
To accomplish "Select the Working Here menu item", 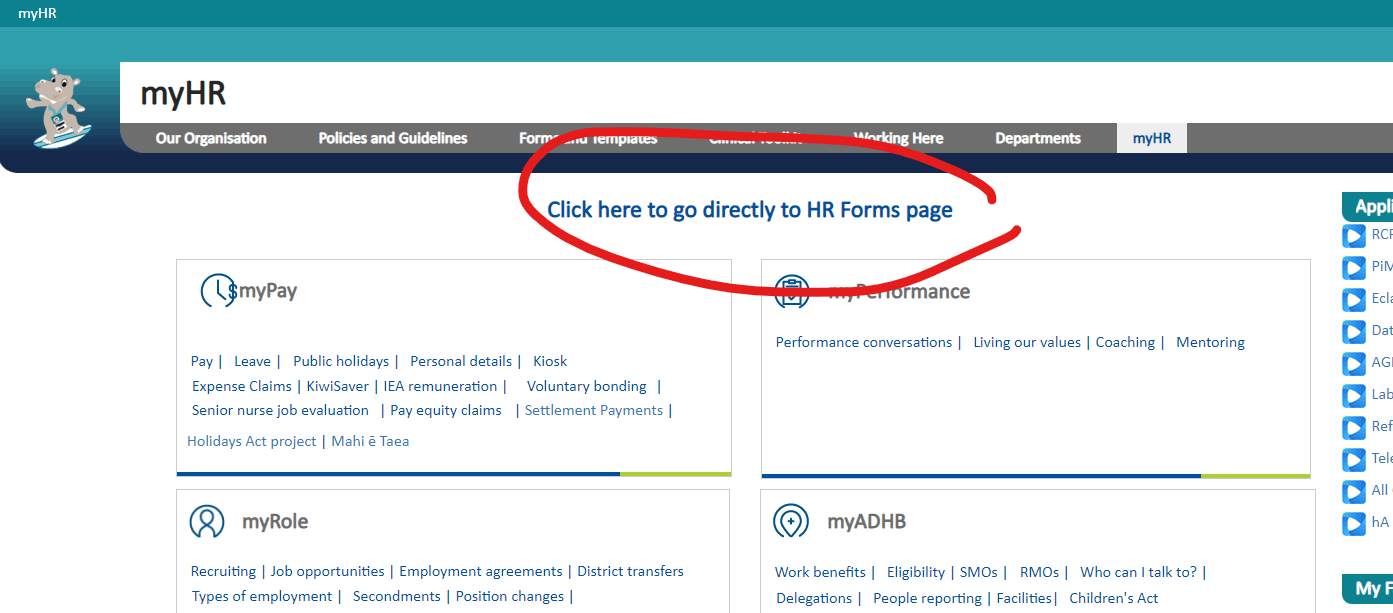I will click(898, 138).
